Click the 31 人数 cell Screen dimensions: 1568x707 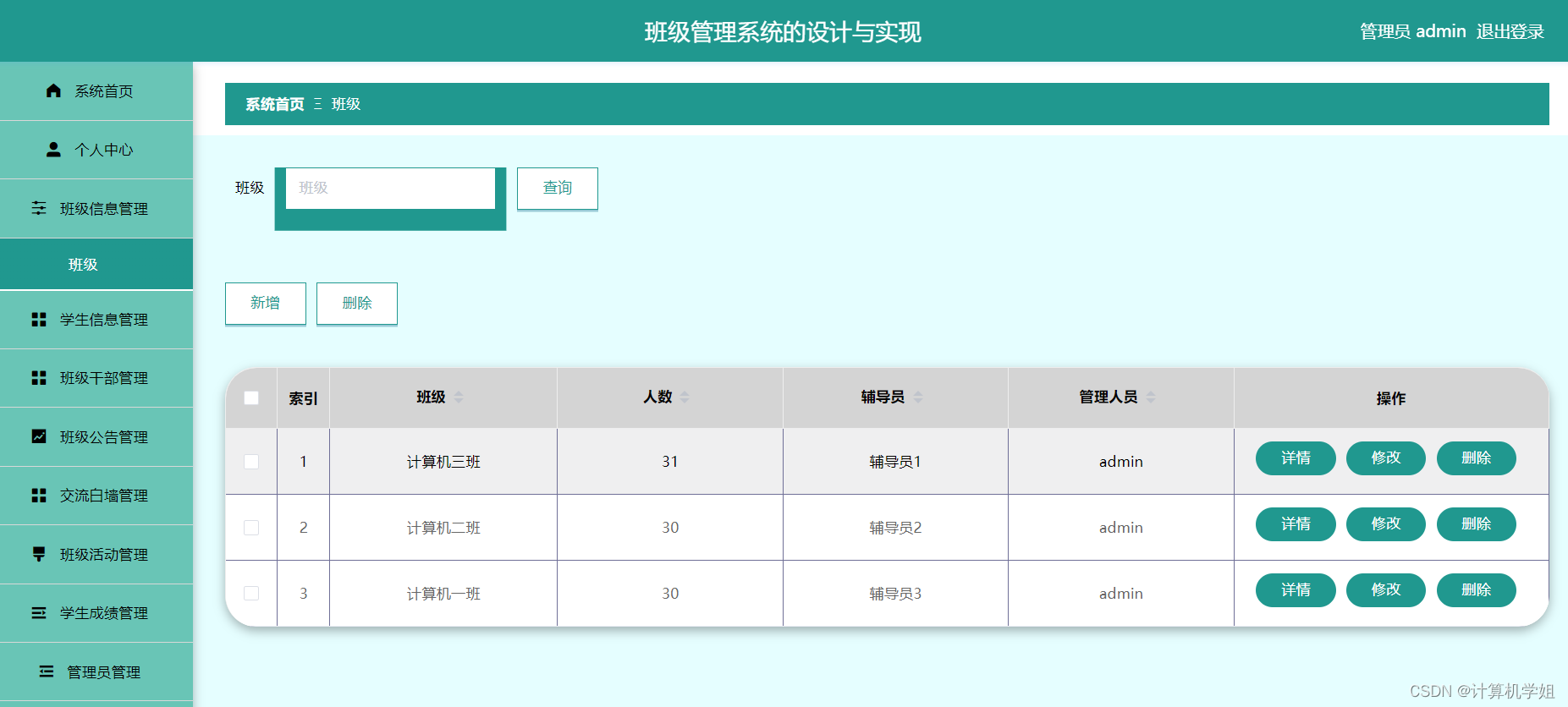point(670,462)
